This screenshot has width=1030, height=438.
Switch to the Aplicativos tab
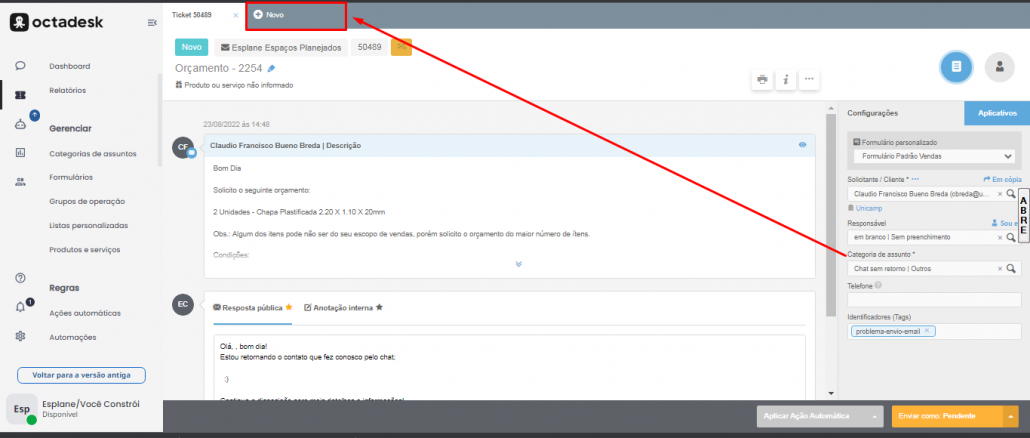pyautogui.click(x=996, y=113)
